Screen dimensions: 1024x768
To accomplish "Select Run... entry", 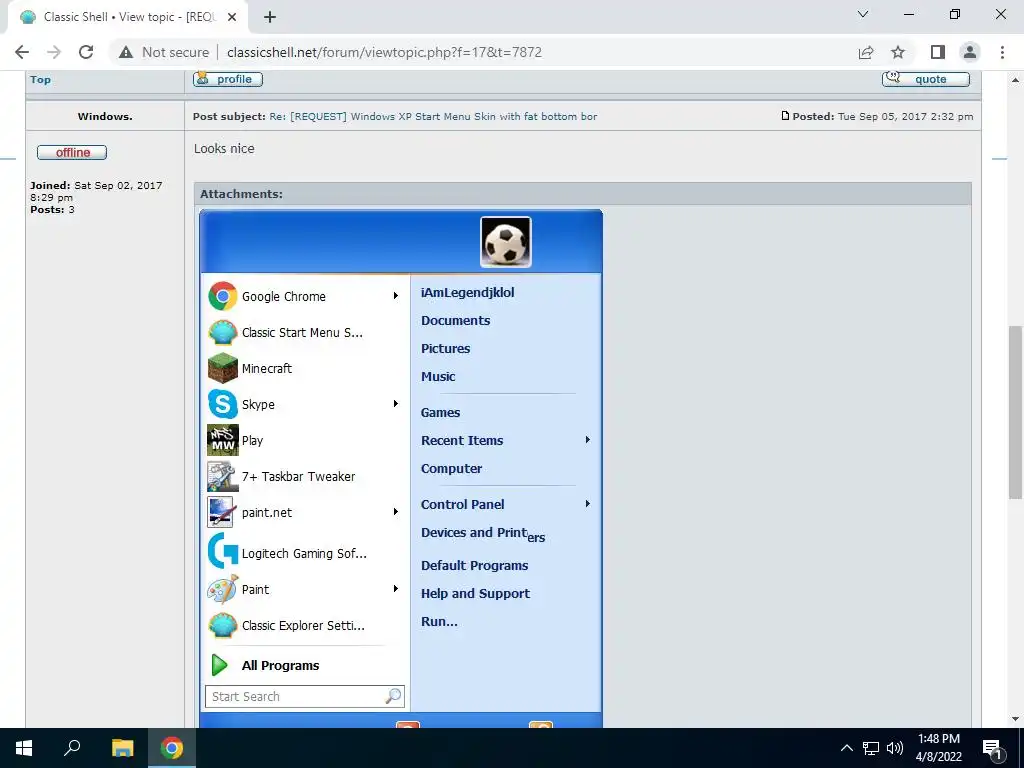I will point(439,622).
